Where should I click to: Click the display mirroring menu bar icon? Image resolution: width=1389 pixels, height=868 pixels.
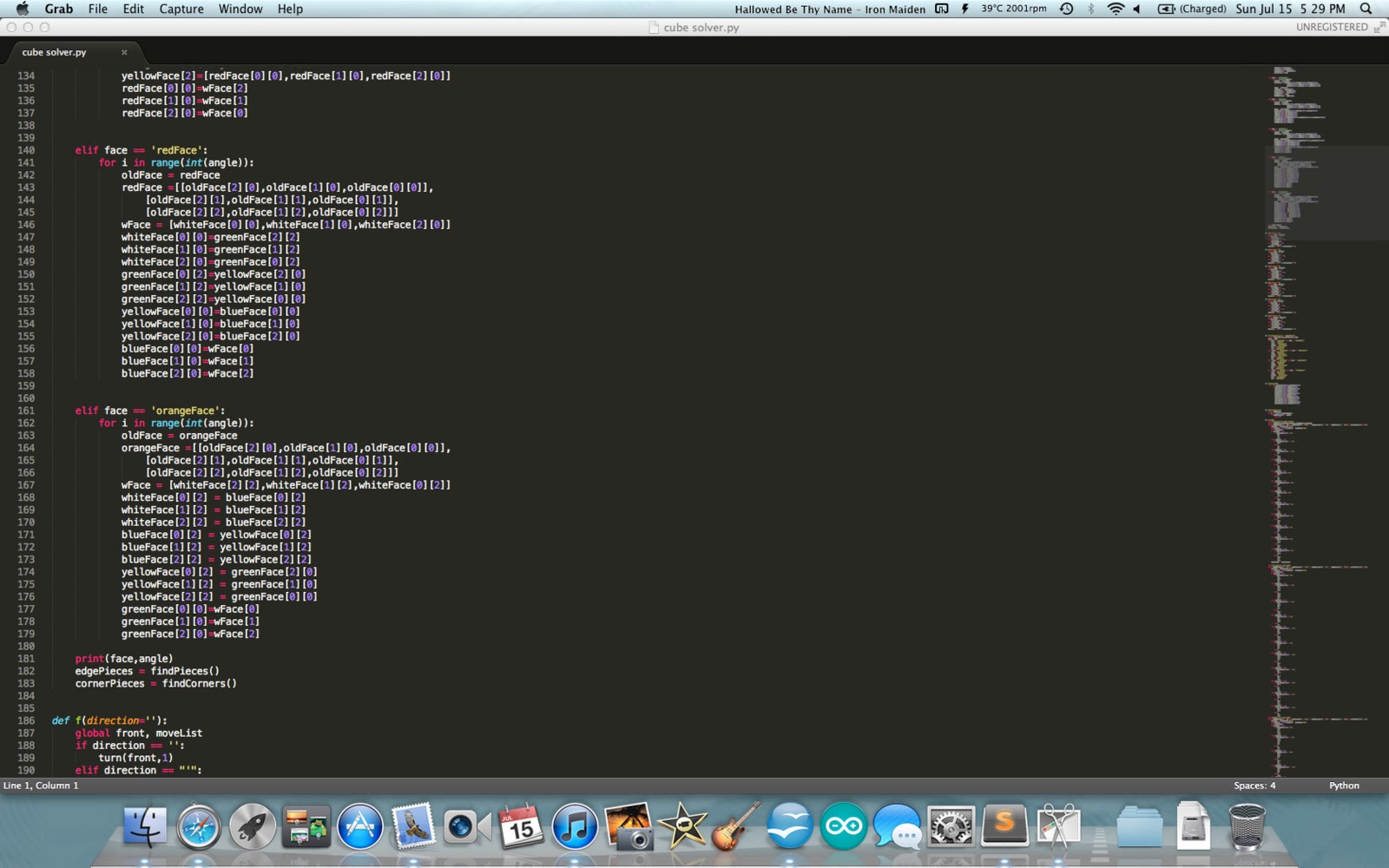[942, 9]
